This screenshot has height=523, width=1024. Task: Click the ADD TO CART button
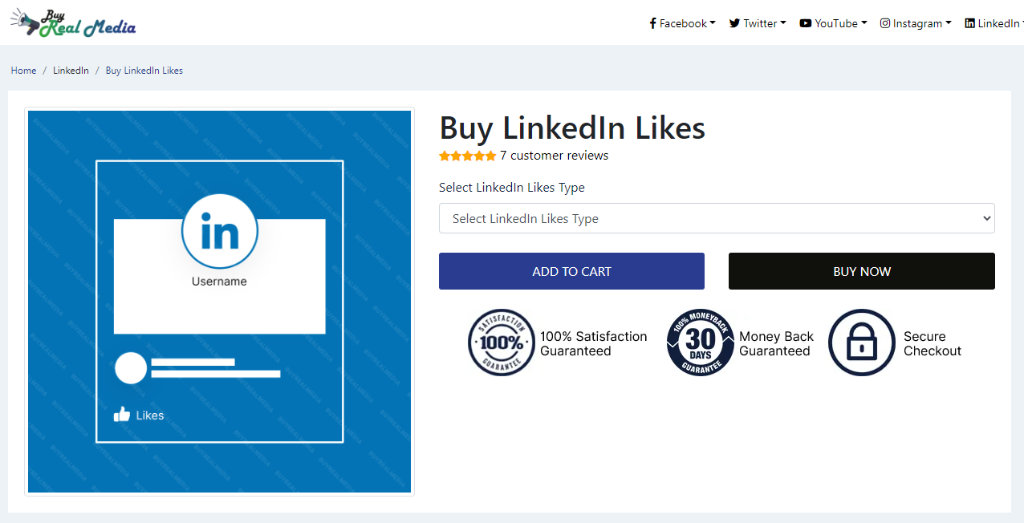571,271
